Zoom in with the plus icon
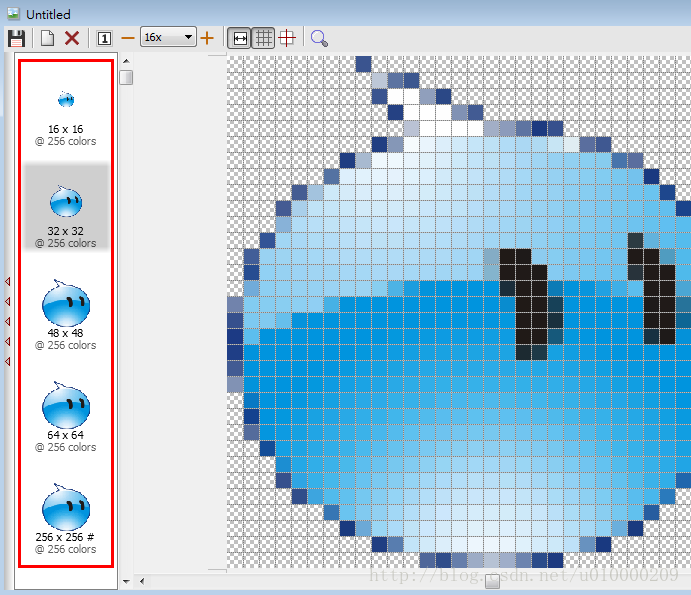The image size is (691, 595). pyautogui.click(x=207, y=38)
